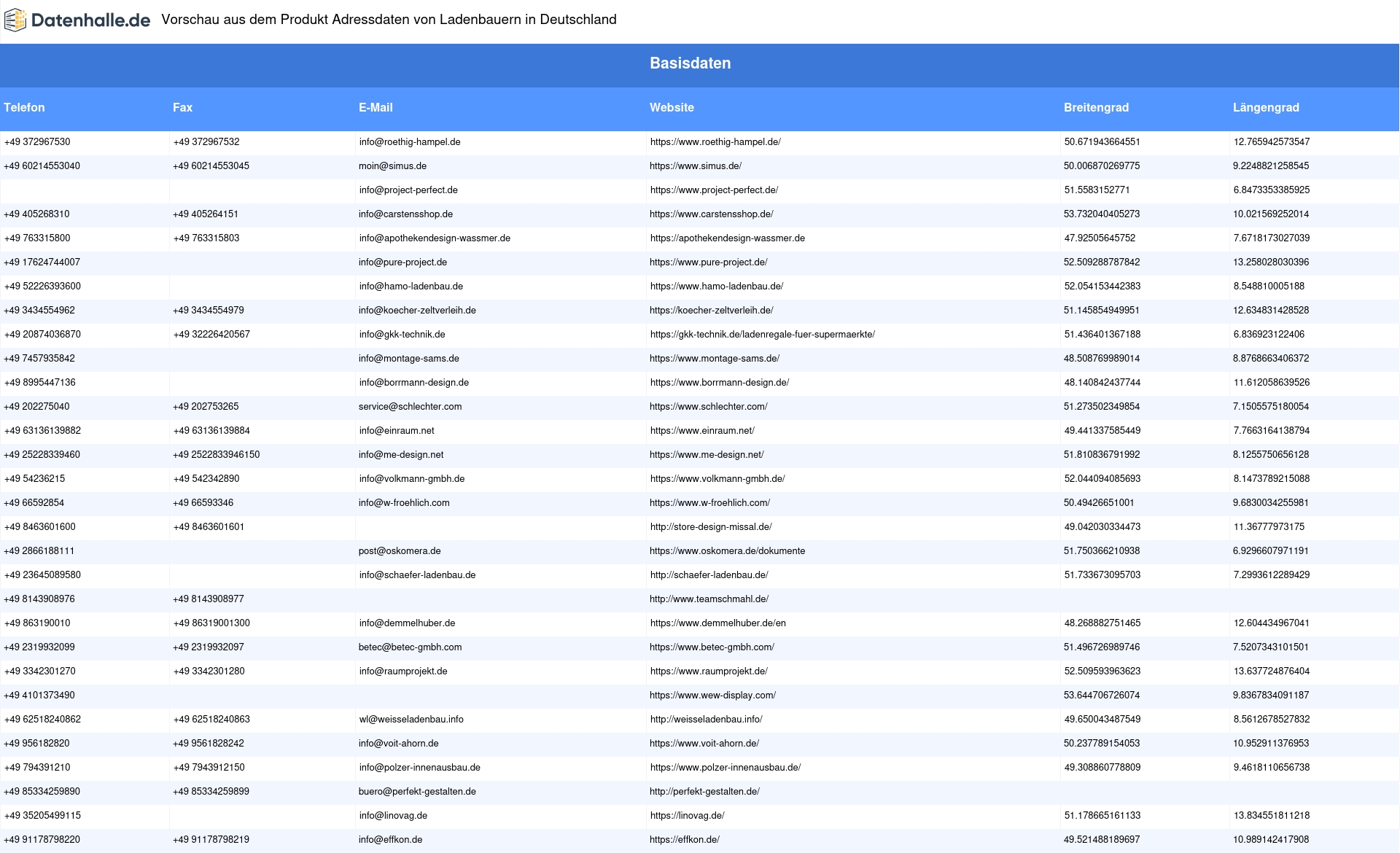
Task: Select phone number +49 372967530
Action: [37, 142]
